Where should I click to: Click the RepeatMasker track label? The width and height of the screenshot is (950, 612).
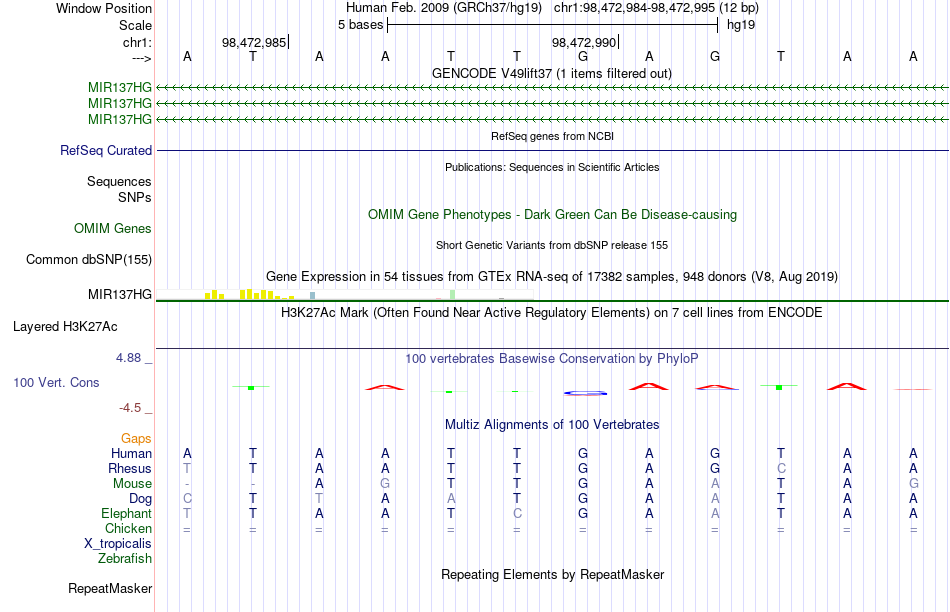click(x=110, y=588)
